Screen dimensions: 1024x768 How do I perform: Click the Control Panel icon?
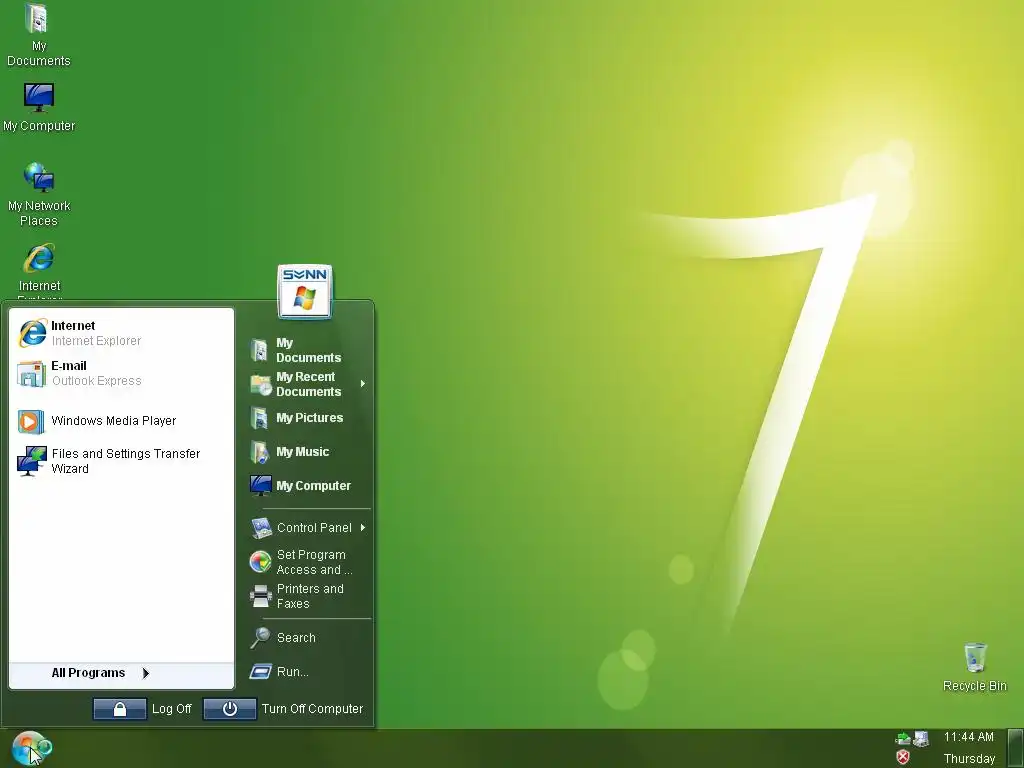(x=261, y=528)
